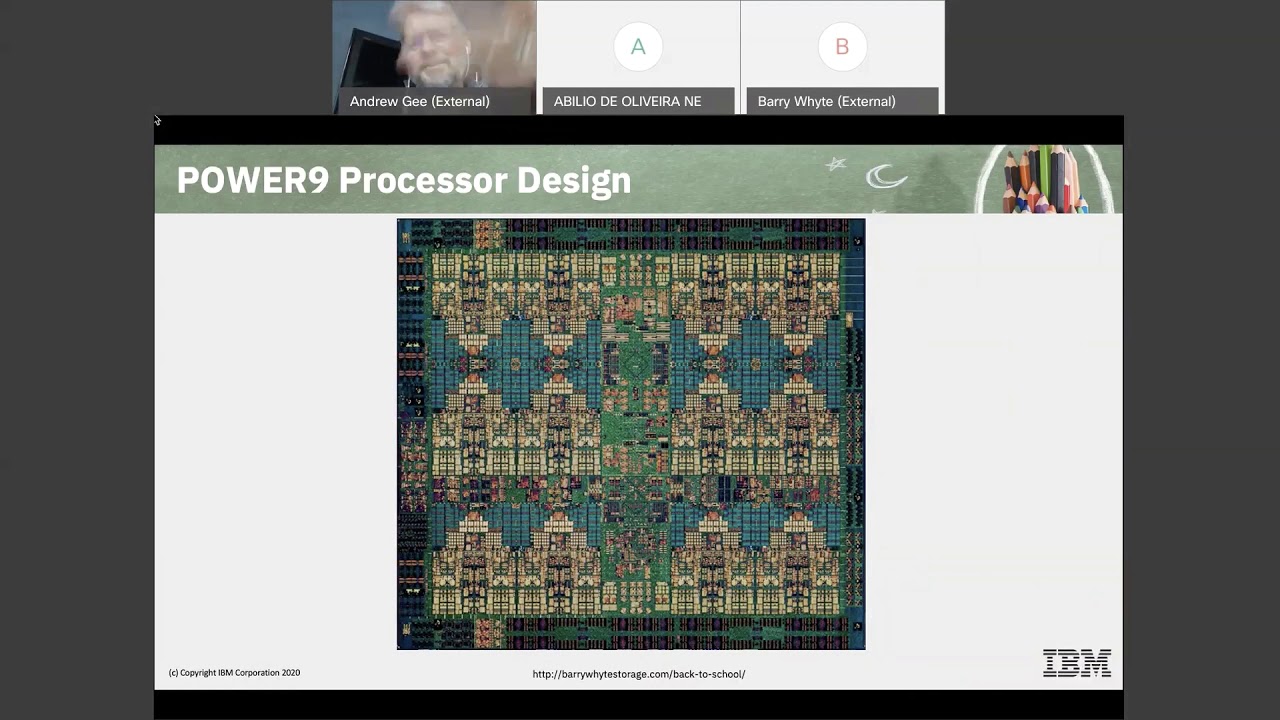This screenshot has width=1280, height=720.
Task: Click the 'ABILIO DE OLIVEIRA NE' name label
Action: [628, 101]
